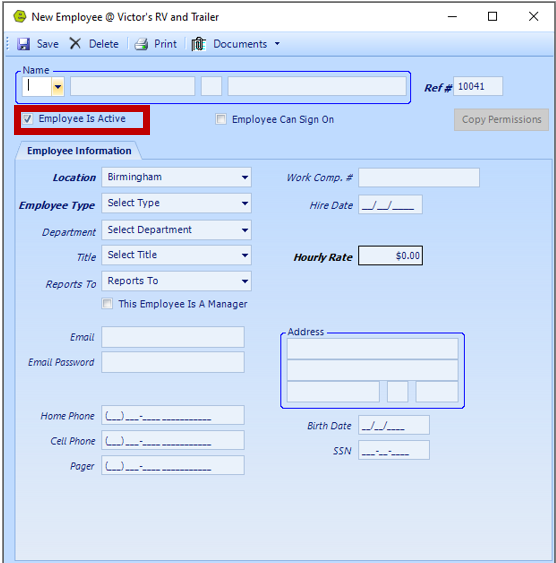
Task: Click the Documents folder icon
Action: [198, 44]
